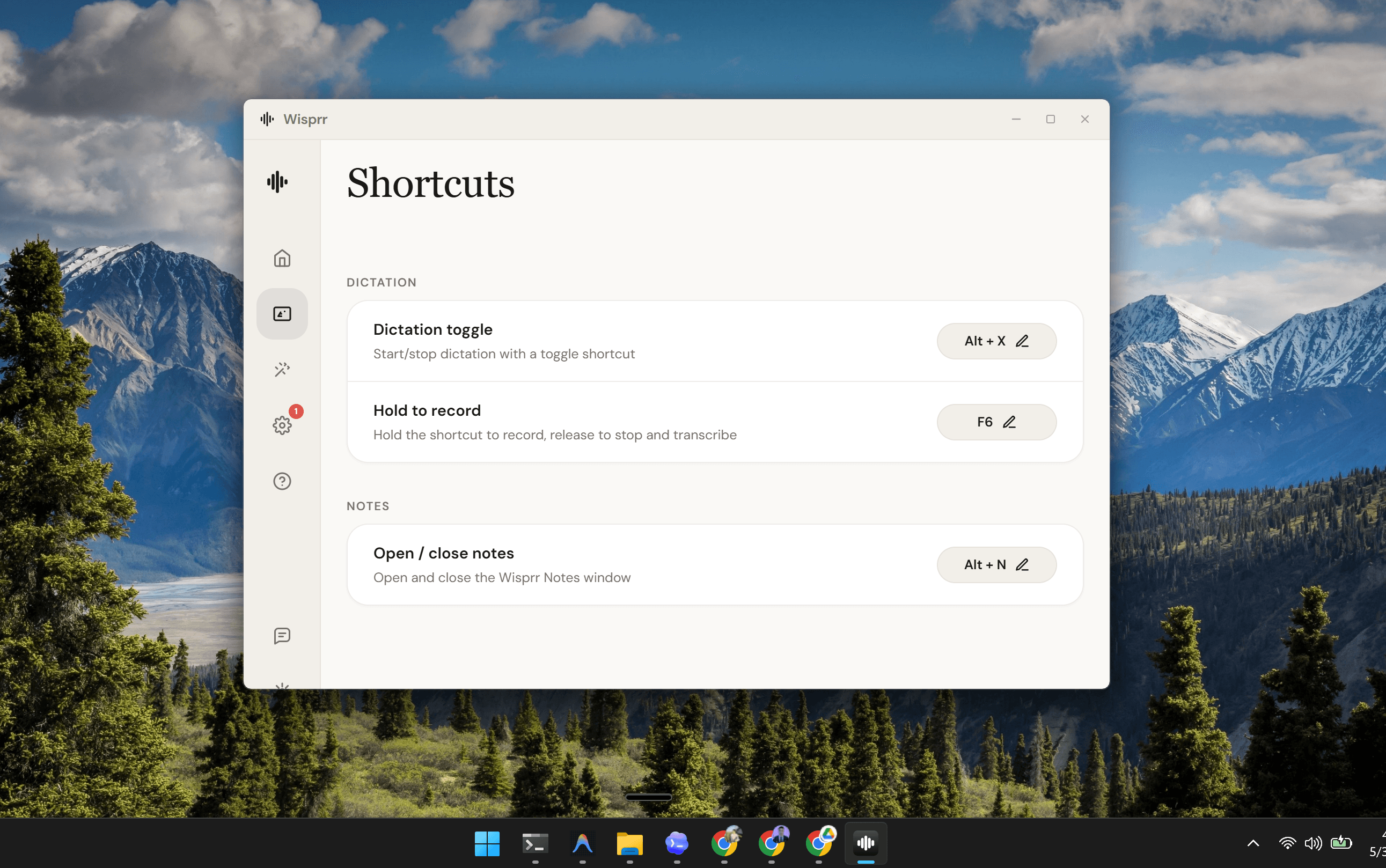Screen dimensions: 1386x868
Task: Edit the Hold to record shortcut F6
Action: (x=996, y=422)
